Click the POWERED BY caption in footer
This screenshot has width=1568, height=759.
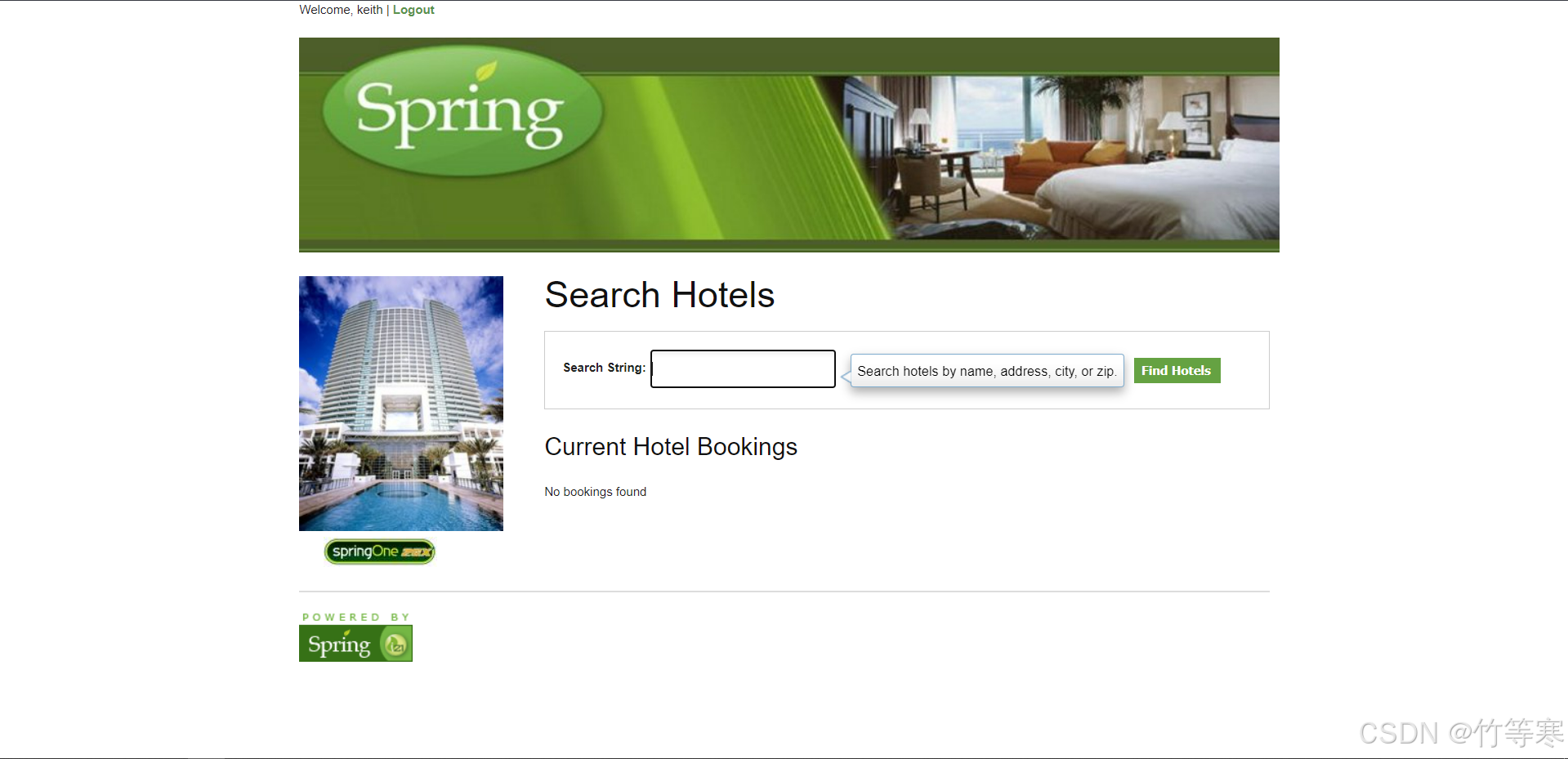click(355, 617)
